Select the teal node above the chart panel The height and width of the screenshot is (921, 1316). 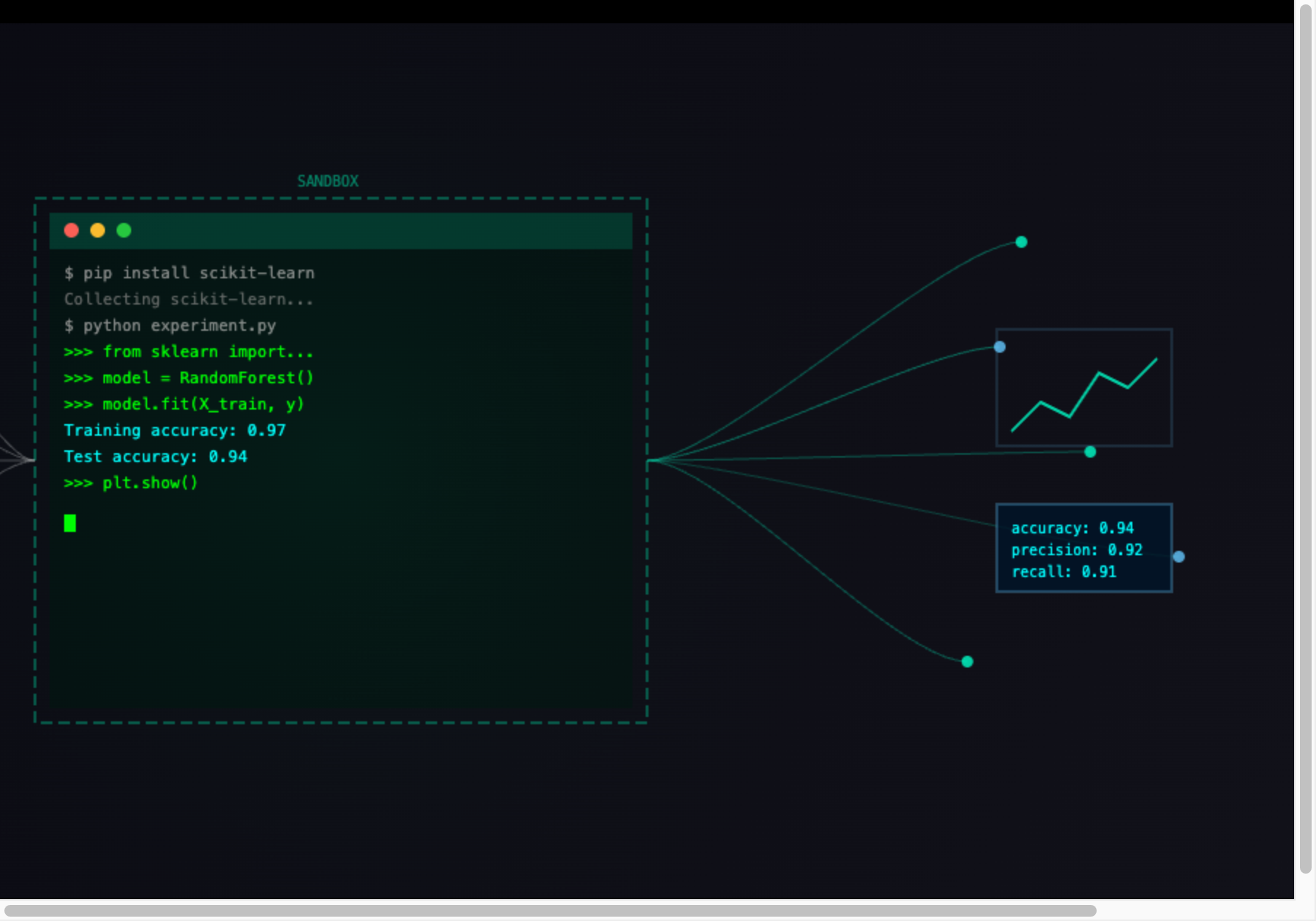tap(1022, 241)
